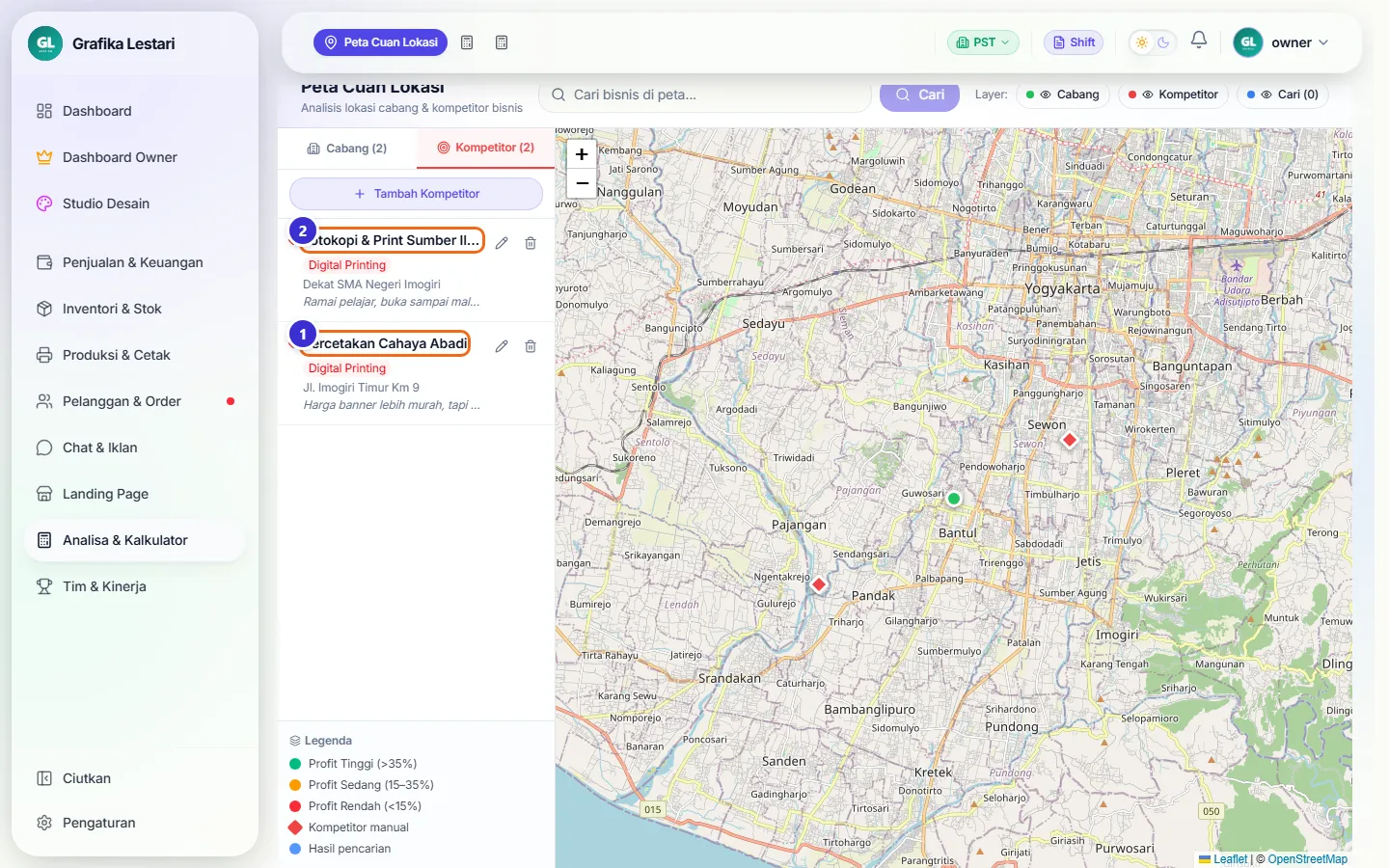The image size is (1389, 868).
Task: Delete Fotokopi & Print Sumber competitor
Action: (531, 243)
